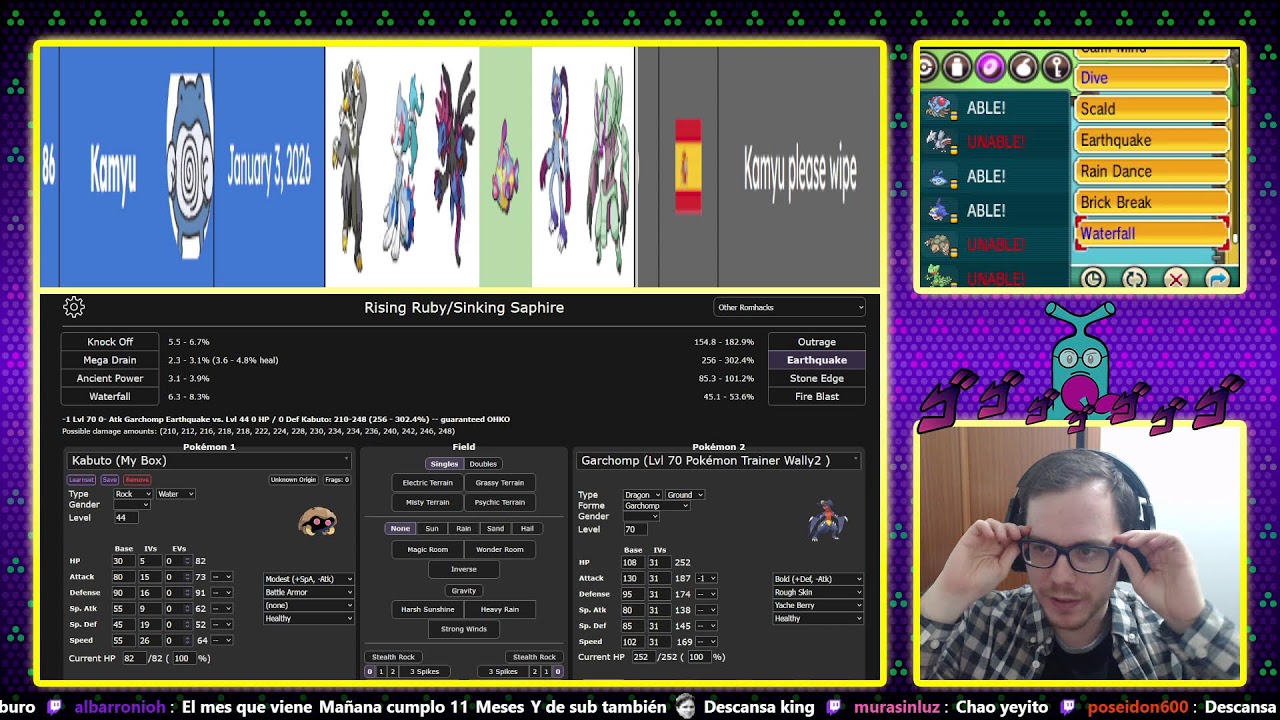Image resolution: width=1280 pixels, height=720 pixels.
Task: Toggle Misty Terrain
Action: coord(427,502)
